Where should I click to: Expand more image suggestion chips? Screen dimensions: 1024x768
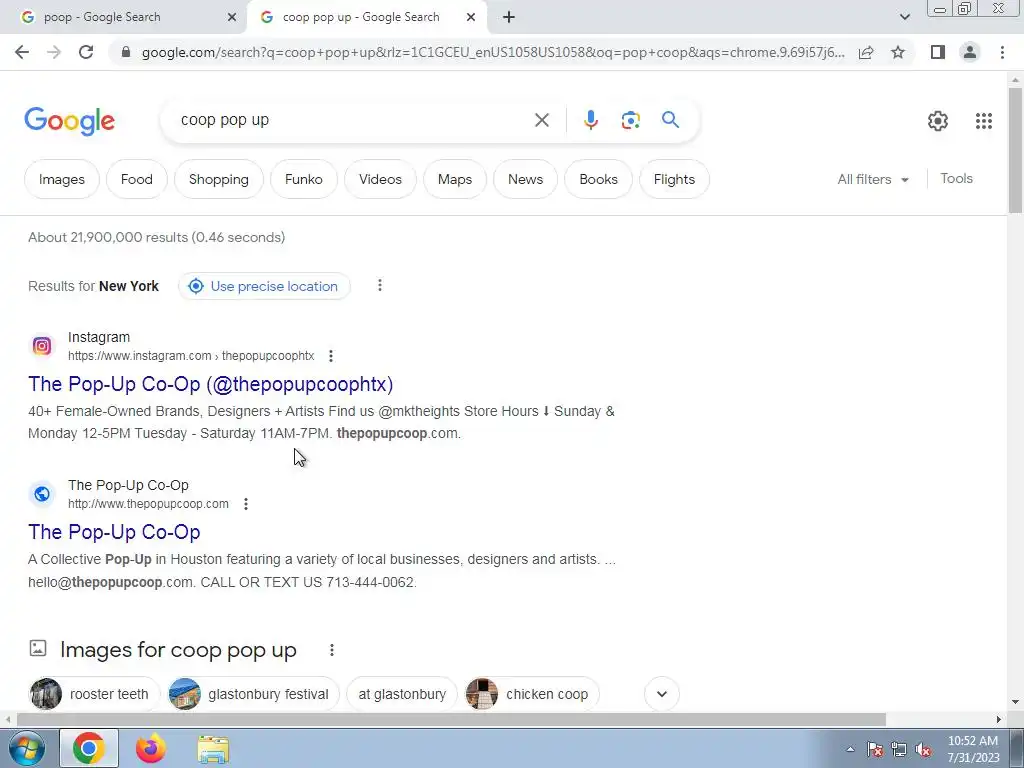(662, 694)
